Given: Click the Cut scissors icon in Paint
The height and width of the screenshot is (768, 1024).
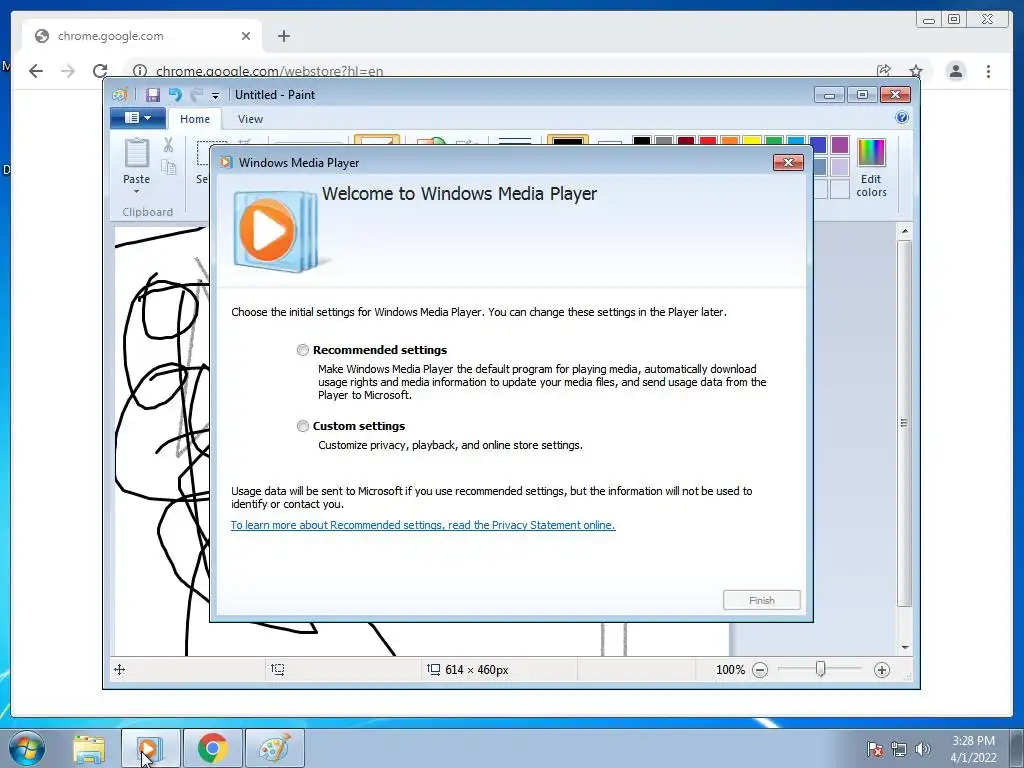Looking at the screenshot, I should [x=168, y=145].
